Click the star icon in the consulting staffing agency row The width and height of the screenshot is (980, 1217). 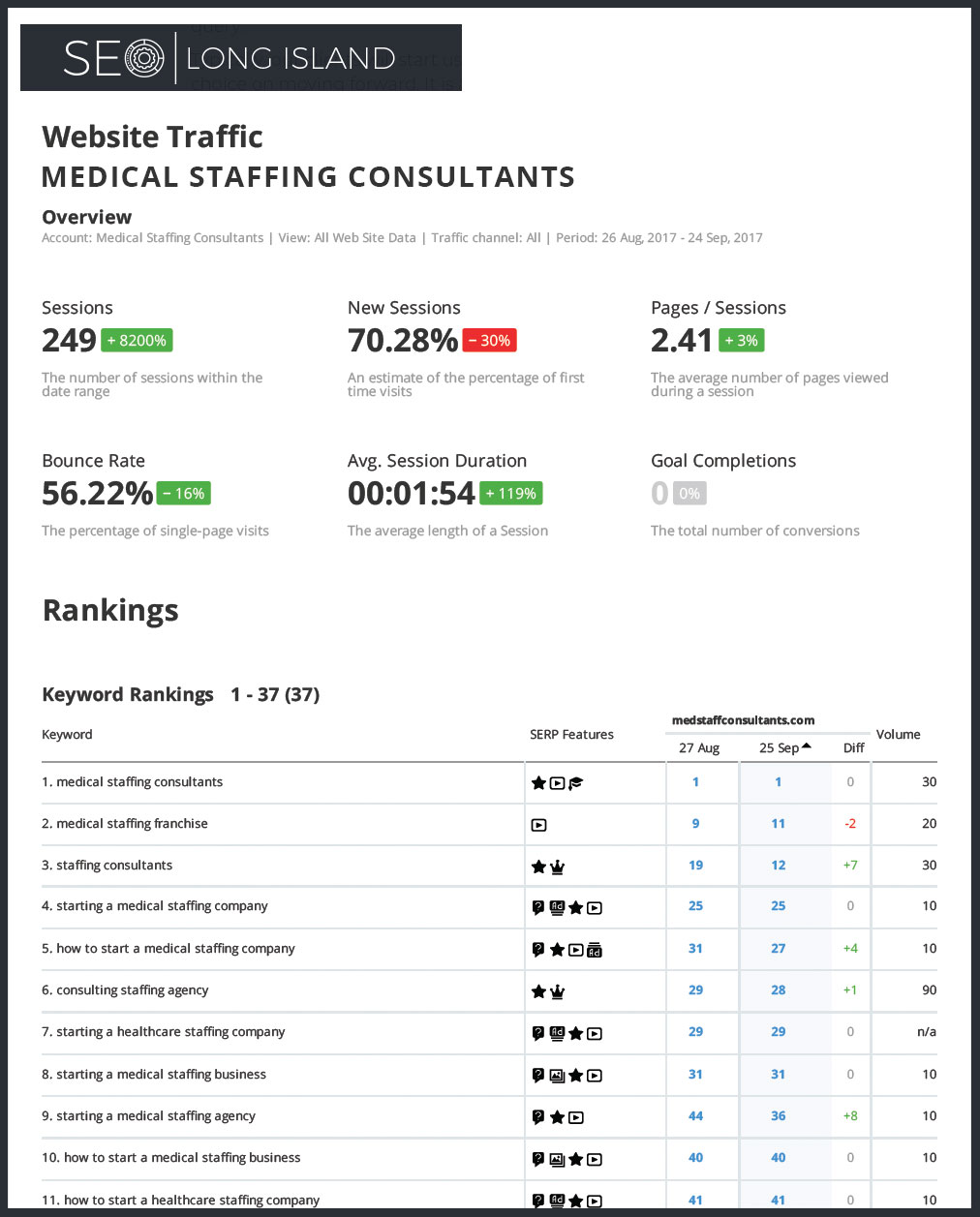point(538,991)
